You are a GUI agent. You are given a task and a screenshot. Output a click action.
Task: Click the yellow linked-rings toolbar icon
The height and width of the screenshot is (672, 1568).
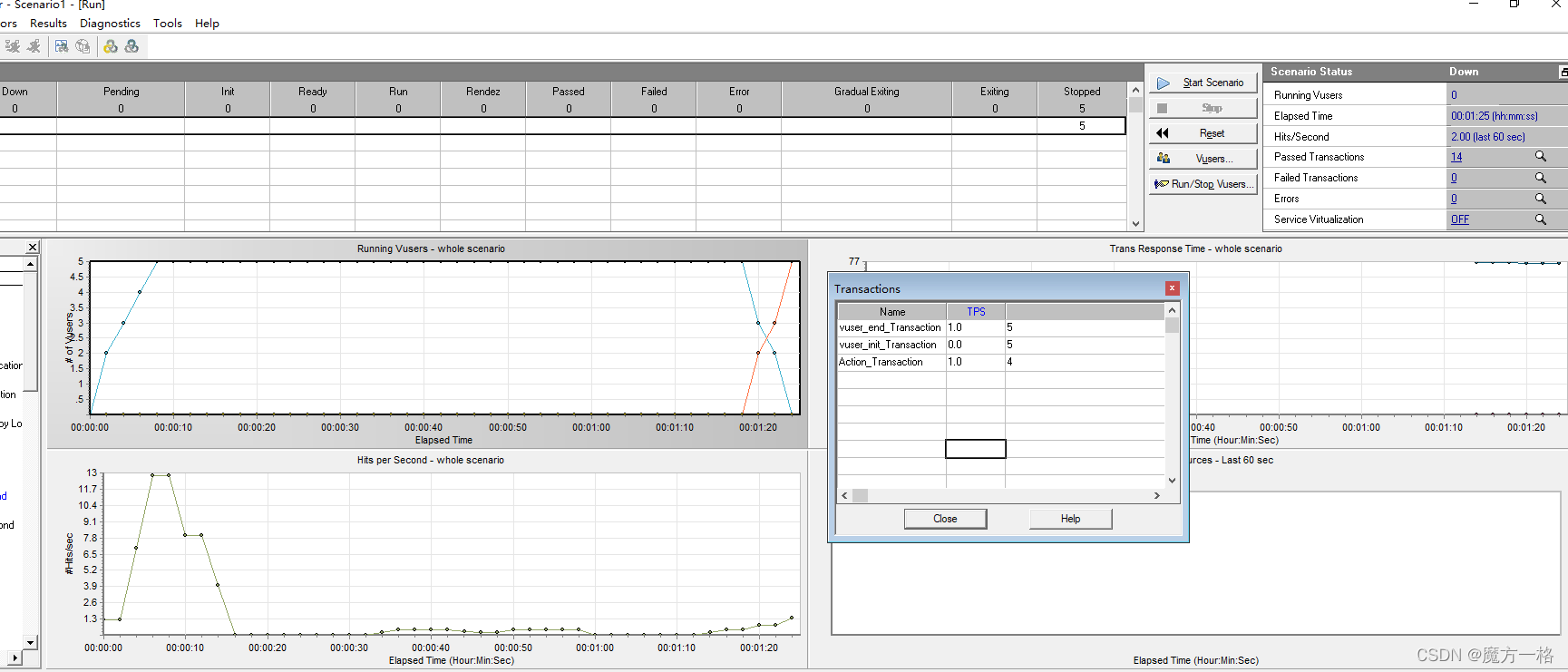(111, 46)
